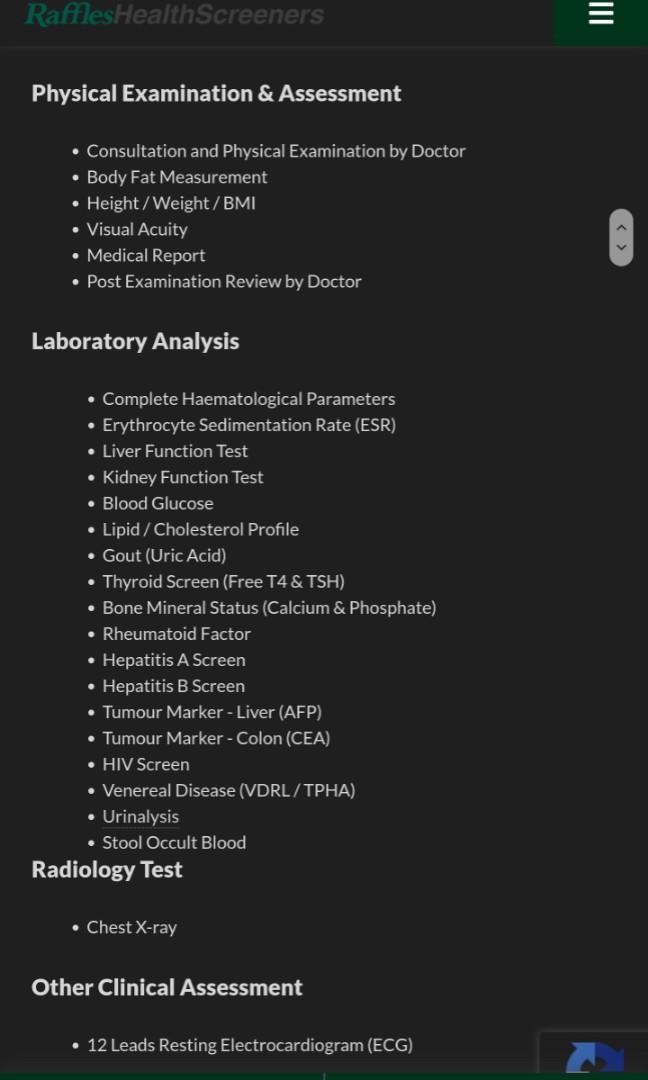Click the Liver Function Test entry
This screenshot has width=648, height=1080.
point(175,451)
